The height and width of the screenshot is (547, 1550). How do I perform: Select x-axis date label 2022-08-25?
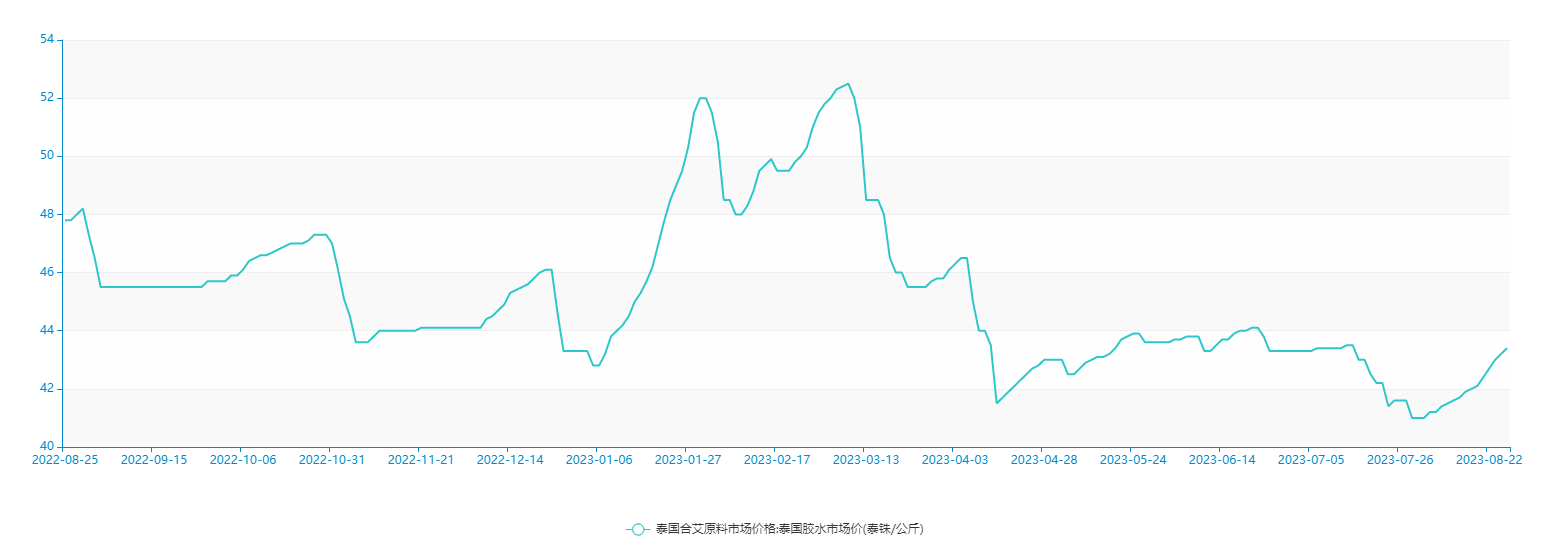(65, 460)
